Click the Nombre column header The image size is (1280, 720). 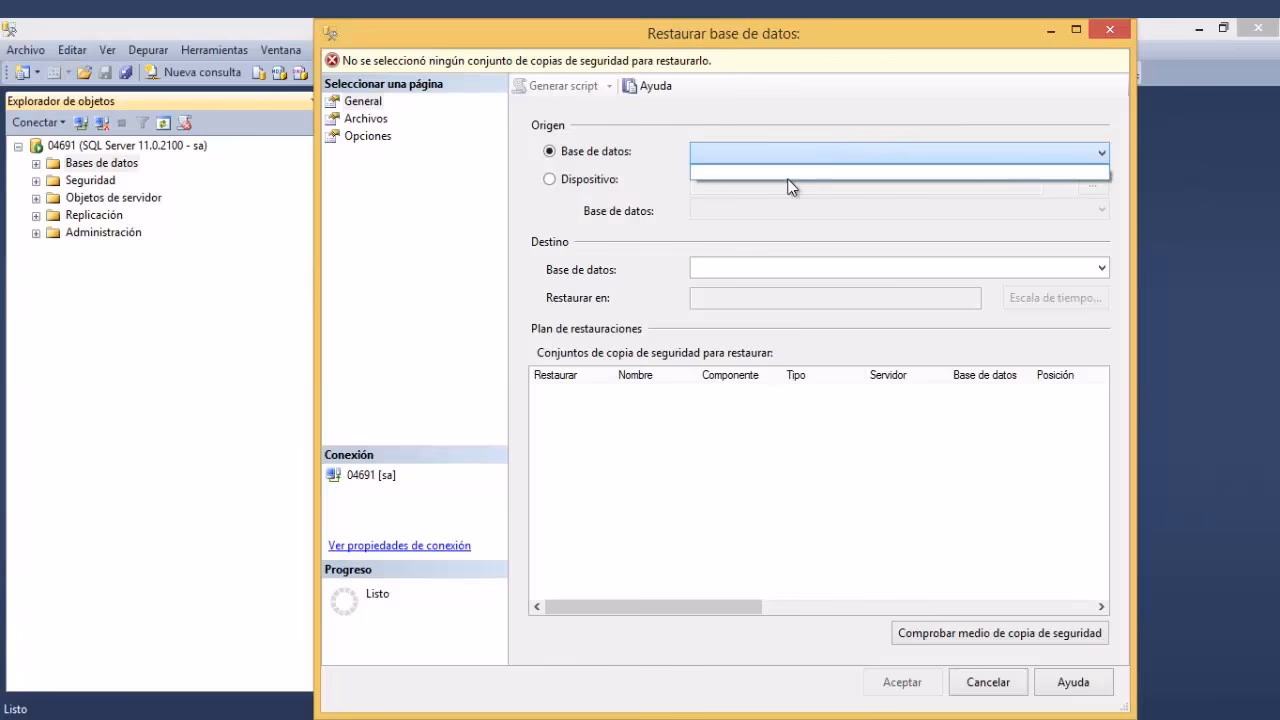pyautogui.click(x=635, y=375)
